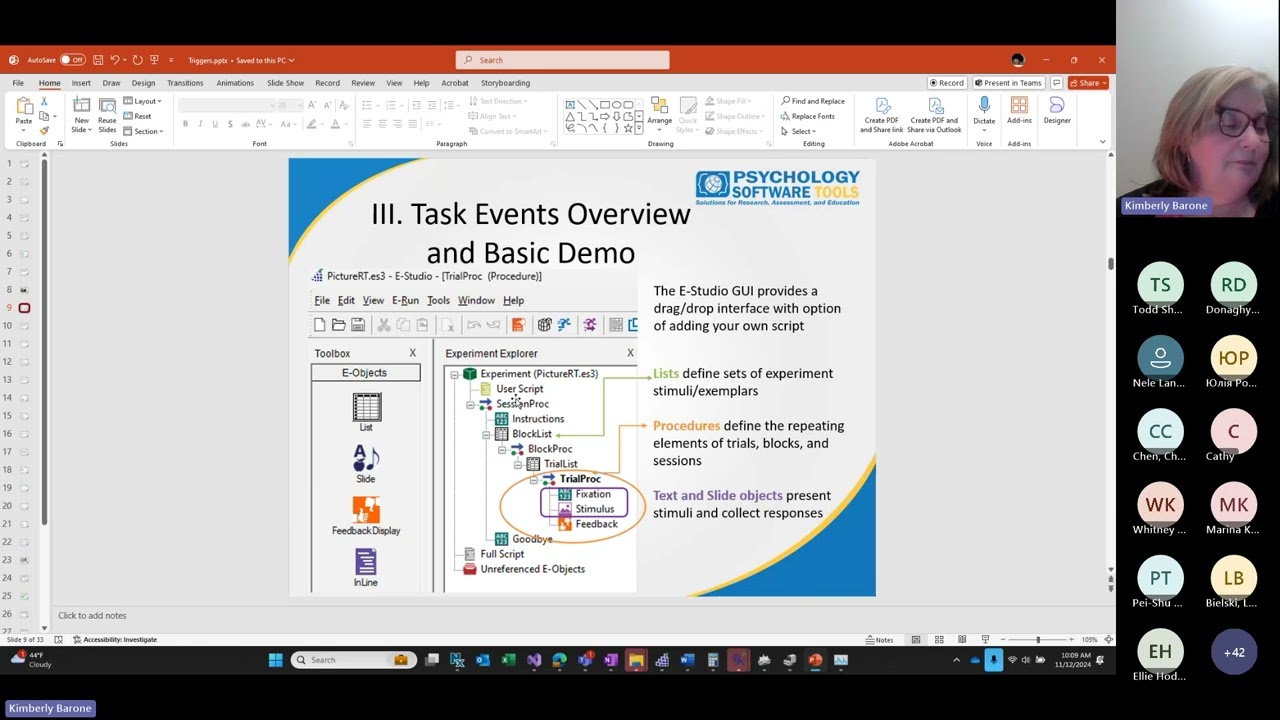Click to add notes field

coord(580,616)
